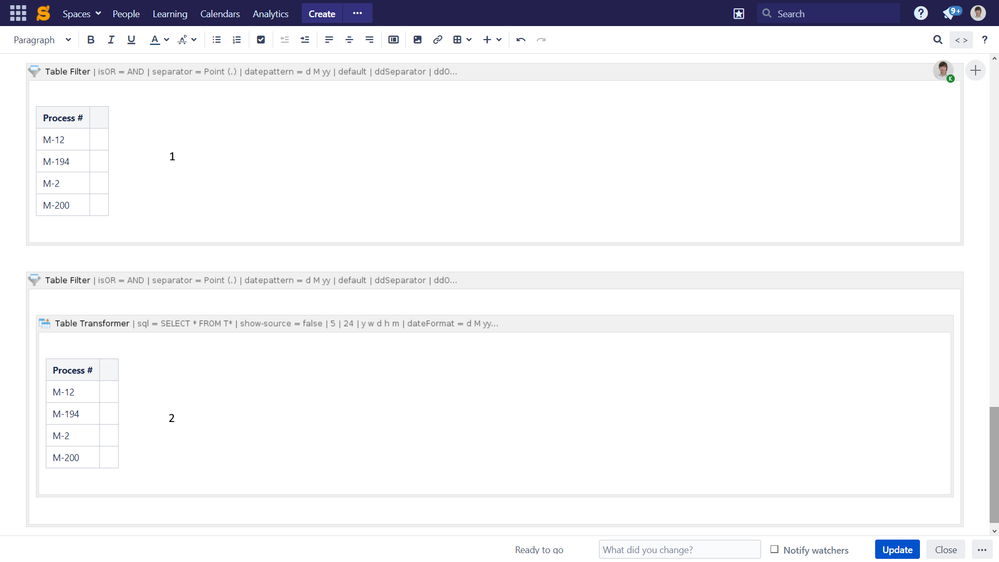Toggle the Notify watchers checkbox

[x=774, y=549]
